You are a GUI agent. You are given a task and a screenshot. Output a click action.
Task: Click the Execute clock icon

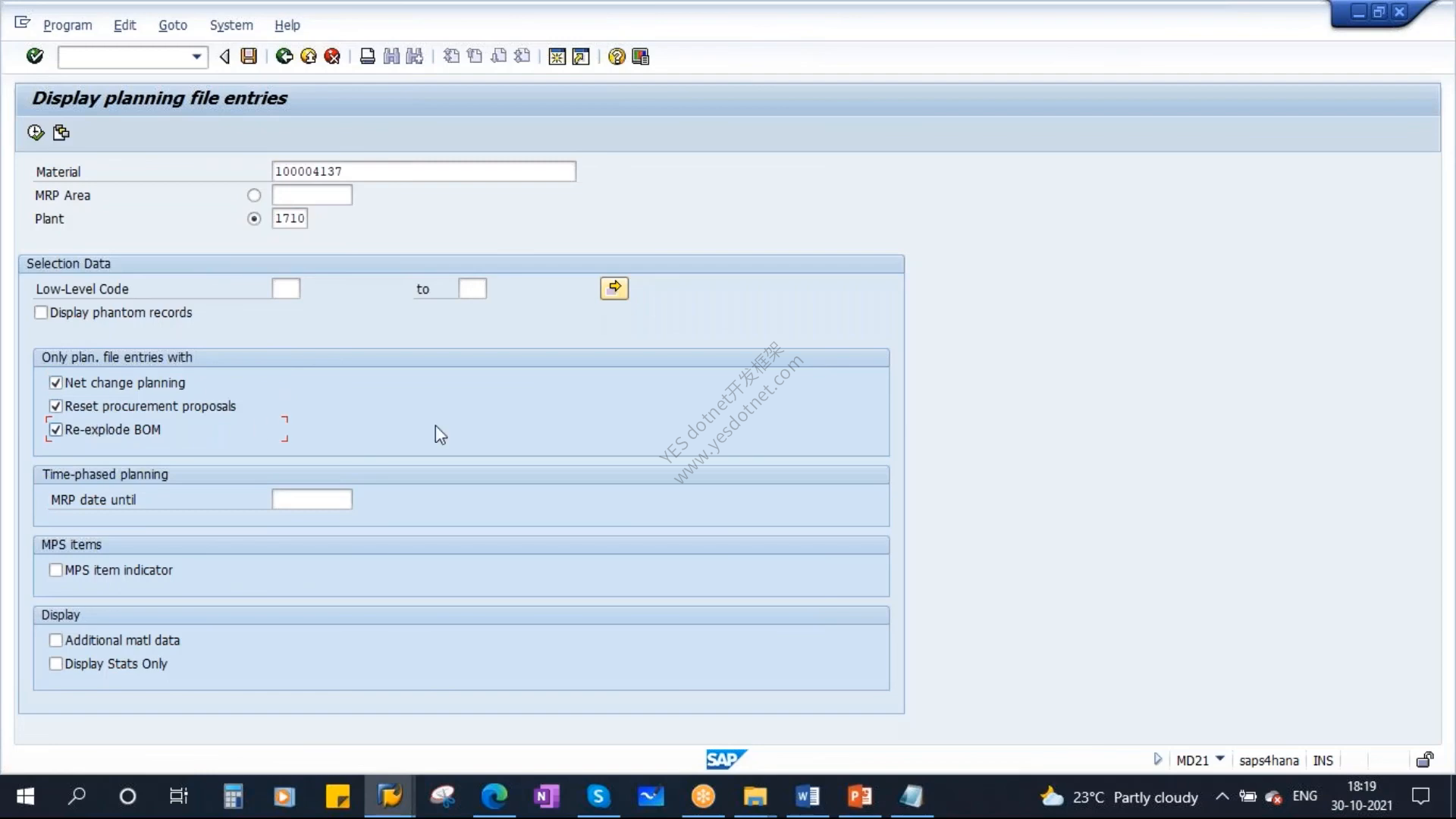tap(36, 133)
